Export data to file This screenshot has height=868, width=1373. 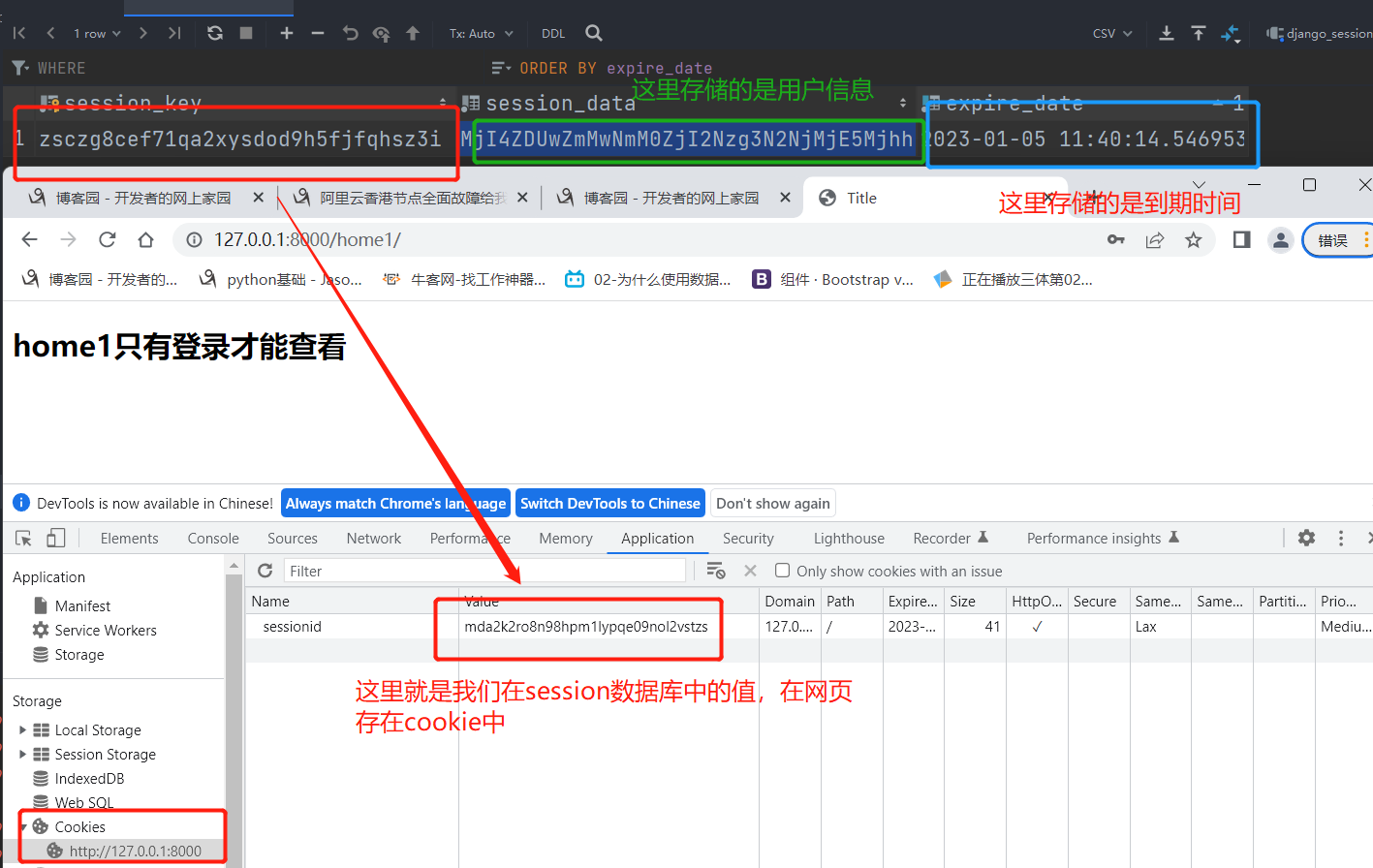click(1167, 33)
